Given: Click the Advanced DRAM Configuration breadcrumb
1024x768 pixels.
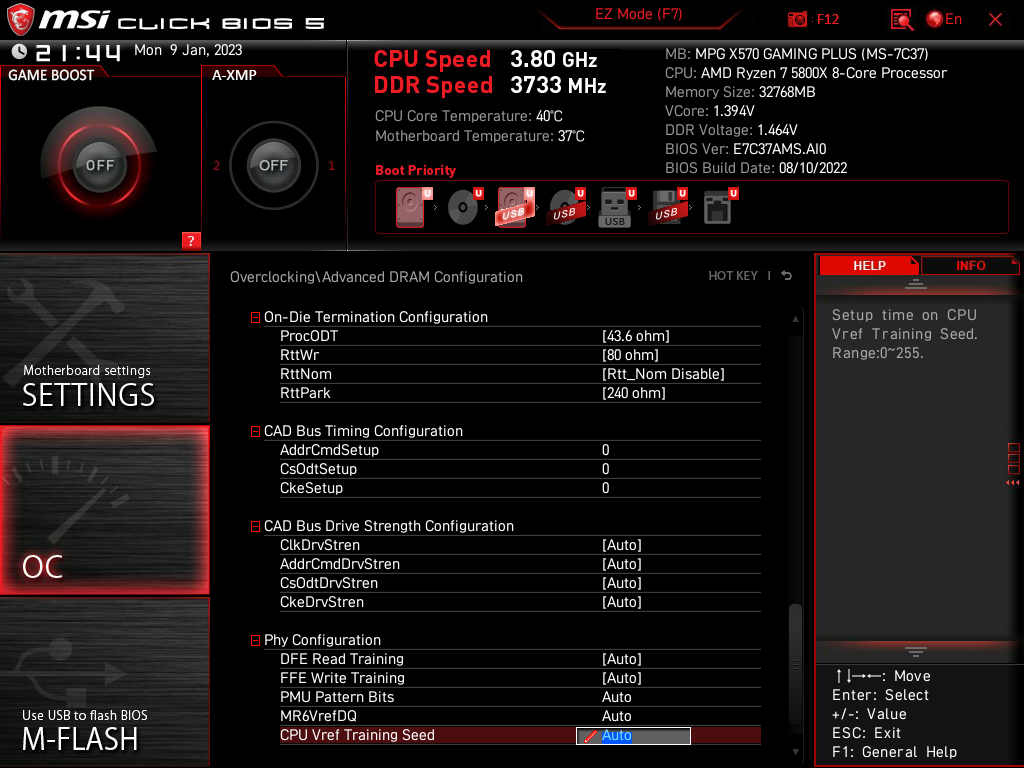Looking at the screenshot, I should click(x=423, y=277).
